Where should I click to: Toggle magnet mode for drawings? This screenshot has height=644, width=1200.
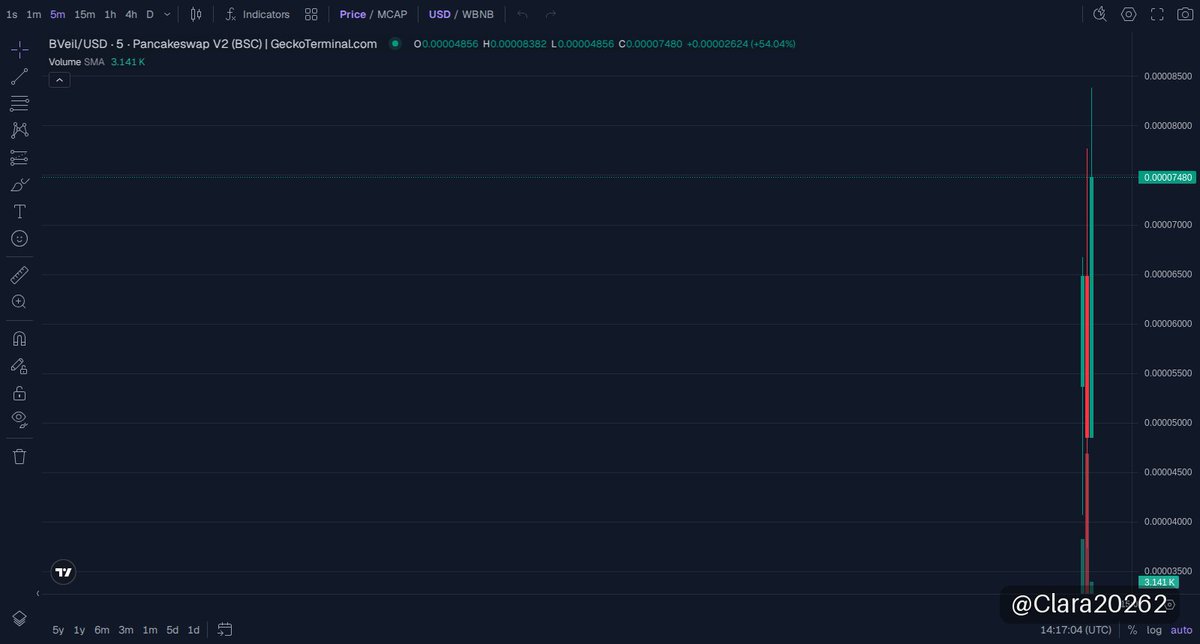[x=19, y=338]
